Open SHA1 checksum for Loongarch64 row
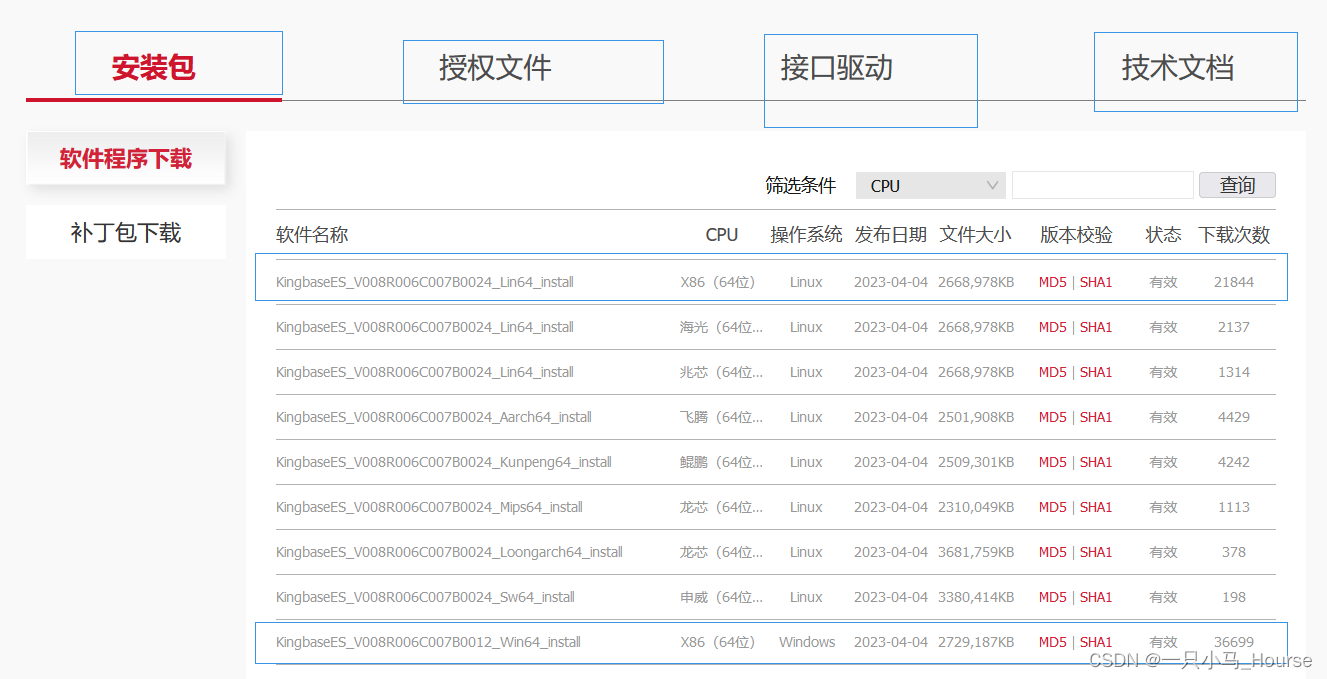This screenshot has width=1327, height=679. (x=1096, y=552)
